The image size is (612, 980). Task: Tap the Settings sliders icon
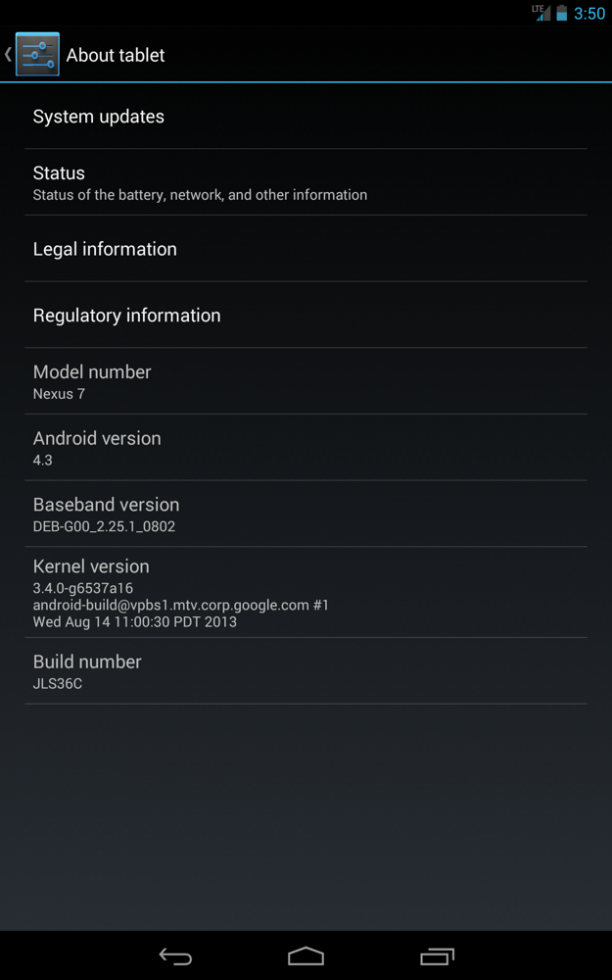point(38,54)
